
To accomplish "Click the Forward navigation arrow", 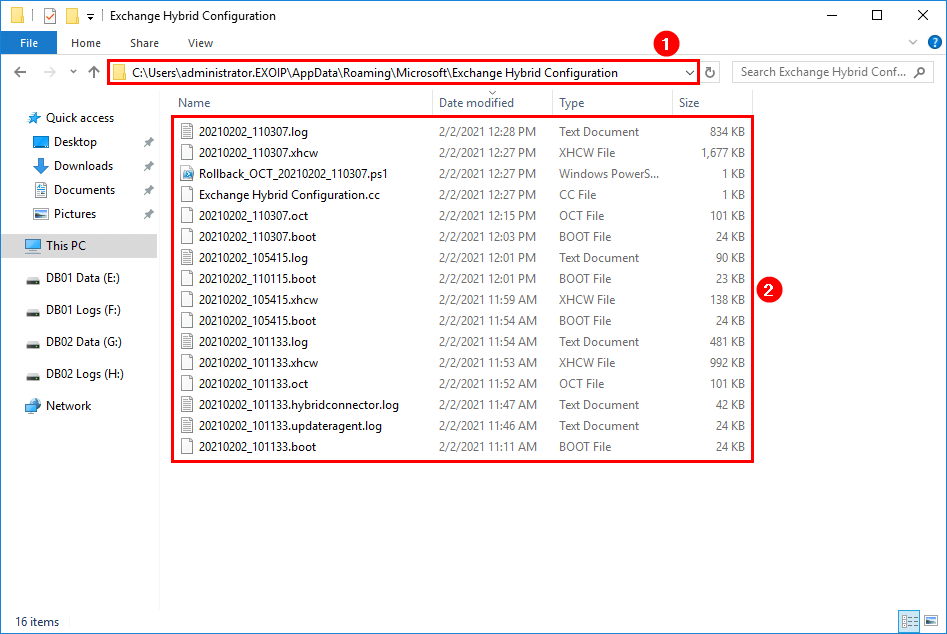I will pyautogui.click(x=50, y=72).
